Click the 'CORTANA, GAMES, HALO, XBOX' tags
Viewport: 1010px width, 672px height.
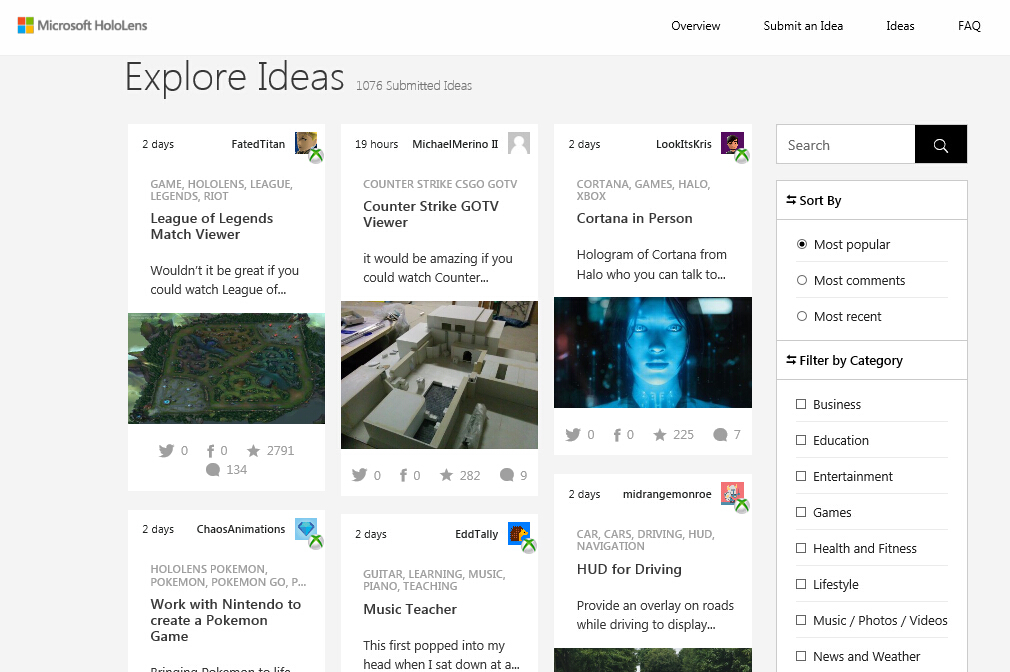pyautogui.click(x=643, y=190)
